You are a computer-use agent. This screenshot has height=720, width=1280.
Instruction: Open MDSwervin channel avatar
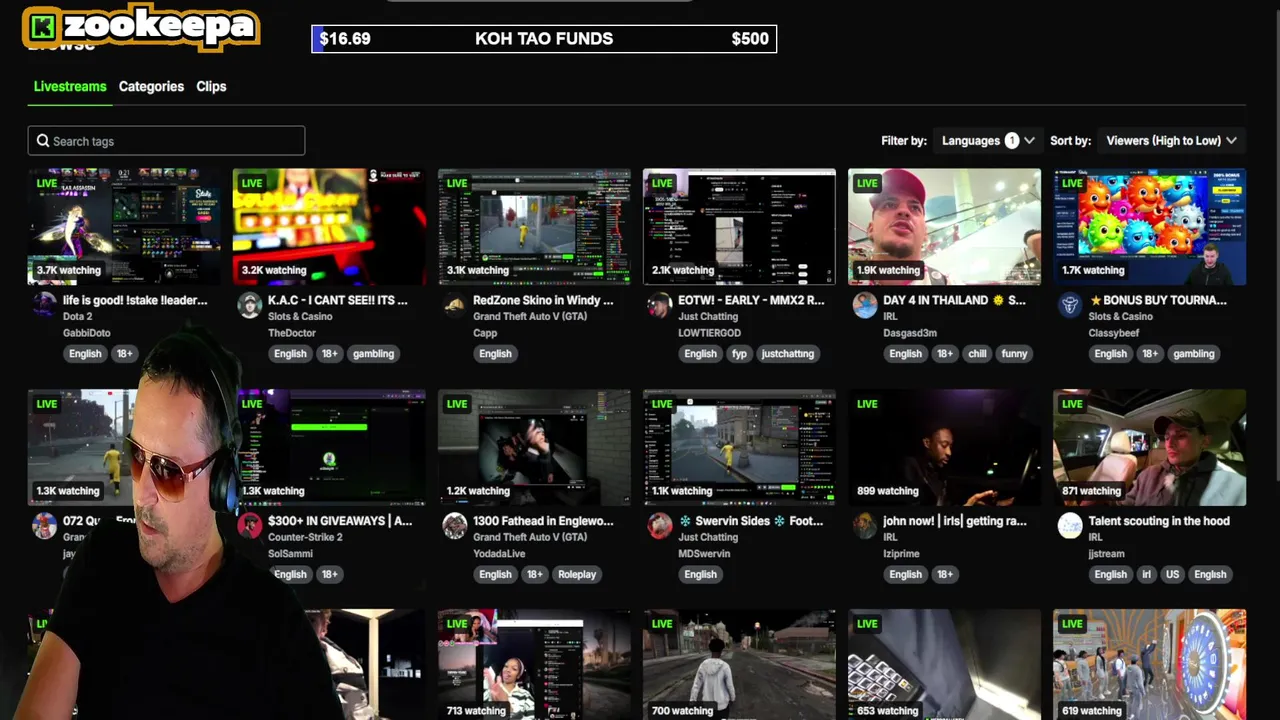[x=660, y=526]
